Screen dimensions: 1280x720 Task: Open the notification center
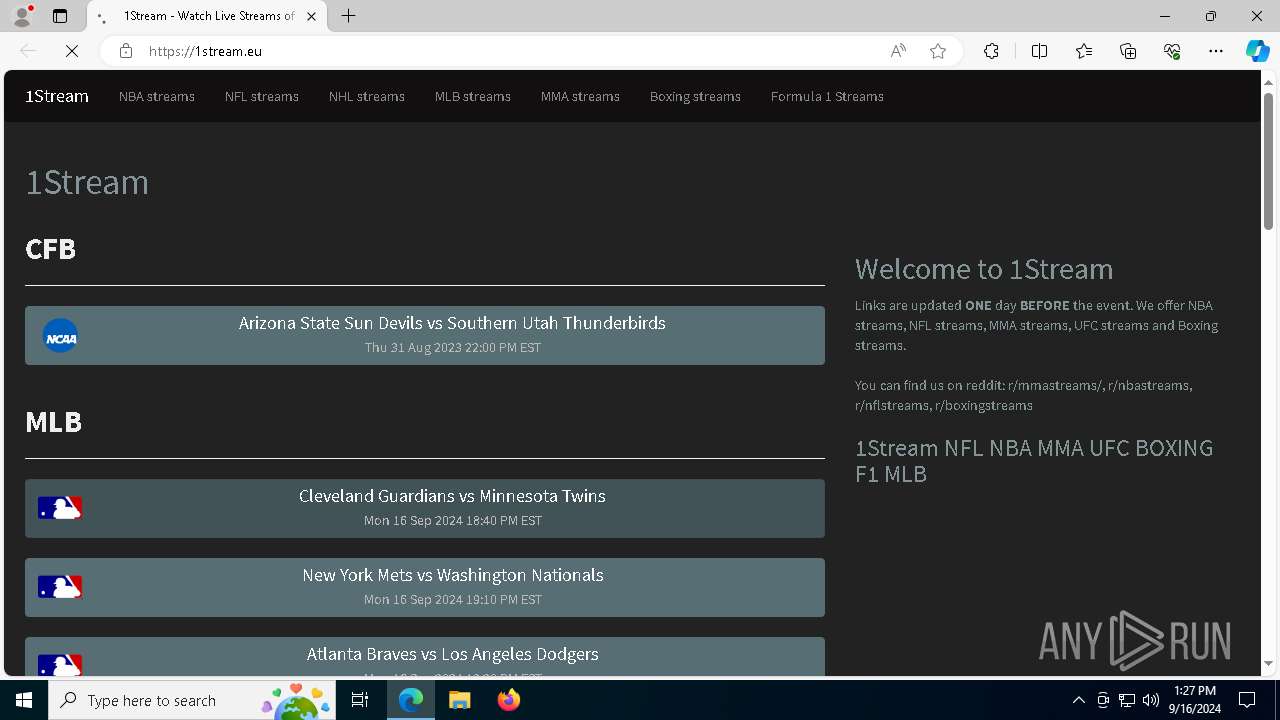[x=1247, y=700]
